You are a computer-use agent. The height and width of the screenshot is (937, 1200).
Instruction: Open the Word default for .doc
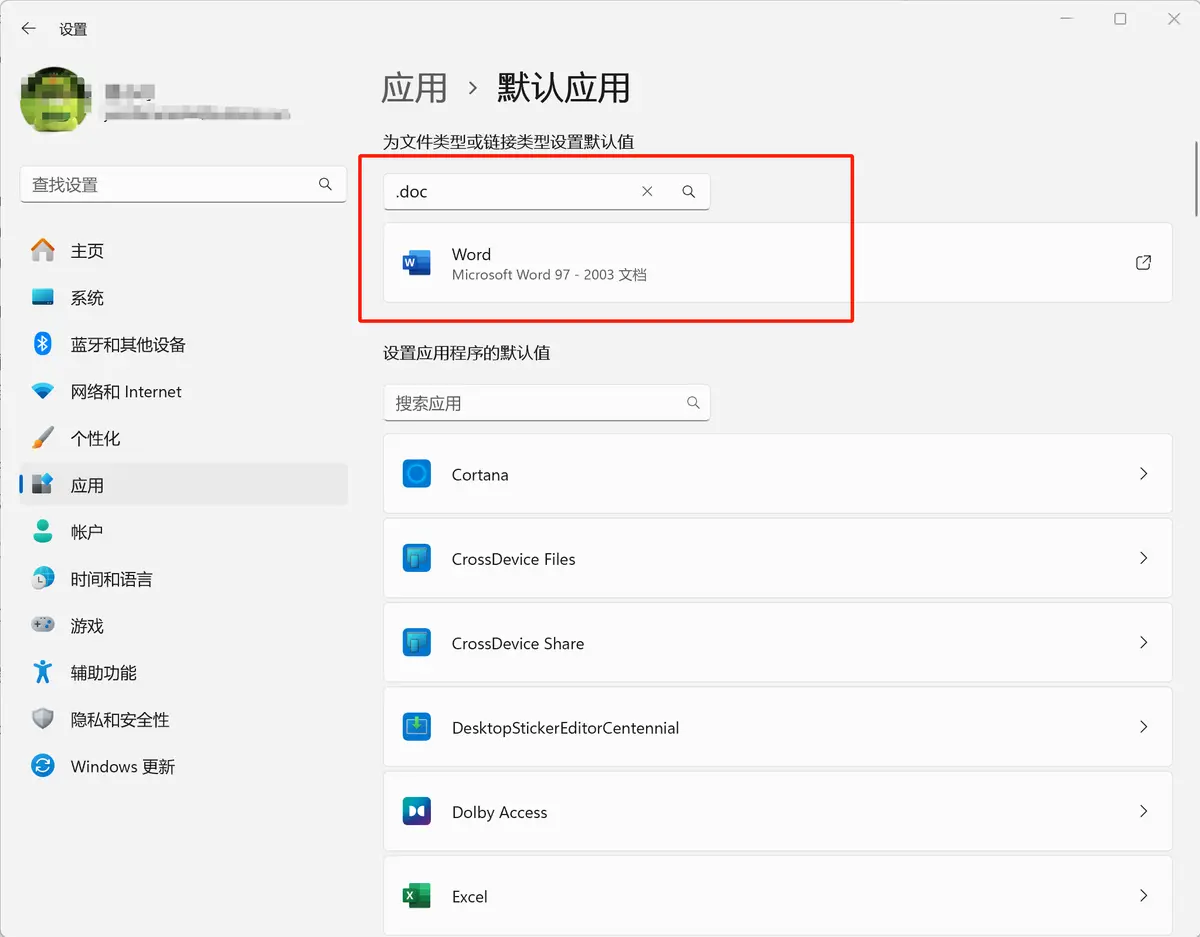point(777,263)
